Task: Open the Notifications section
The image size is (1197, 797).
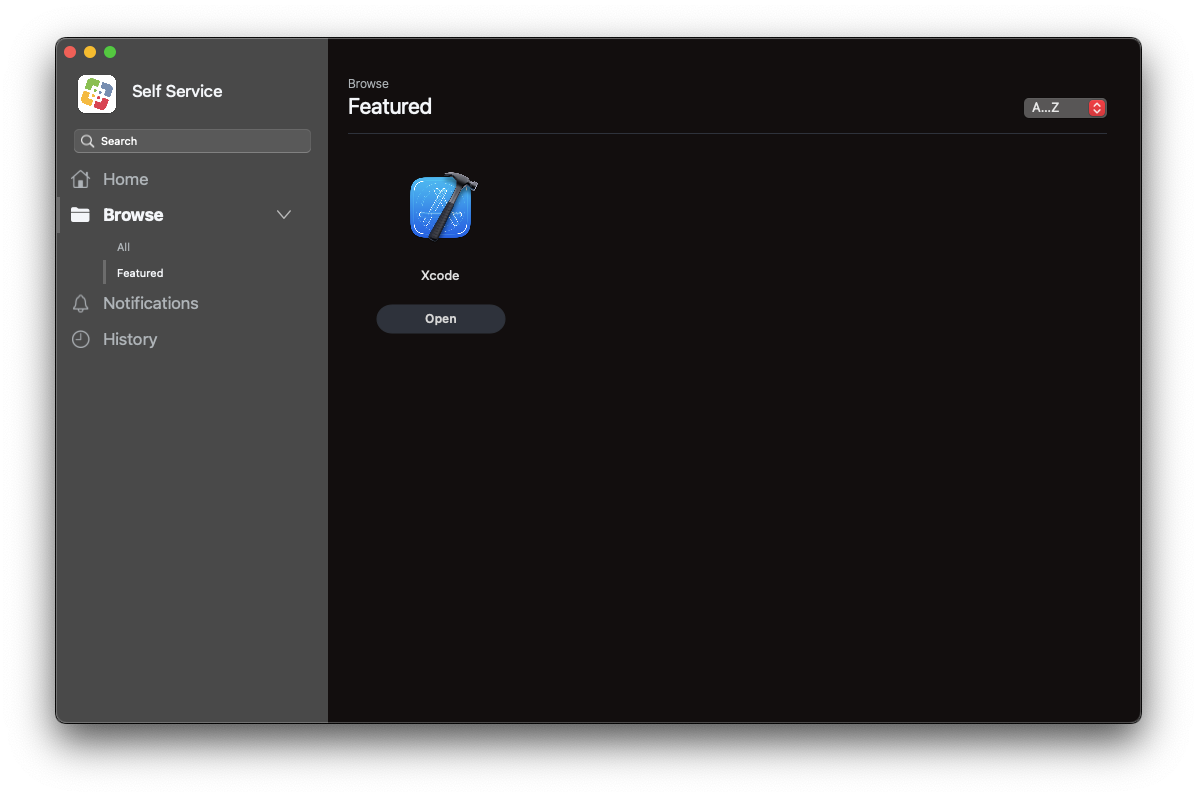Action: (x=150, y=303)
